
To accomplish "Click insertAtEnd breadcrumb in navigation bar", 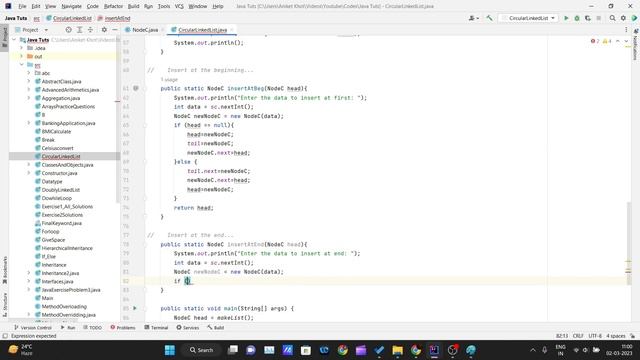I will point(114,18).
